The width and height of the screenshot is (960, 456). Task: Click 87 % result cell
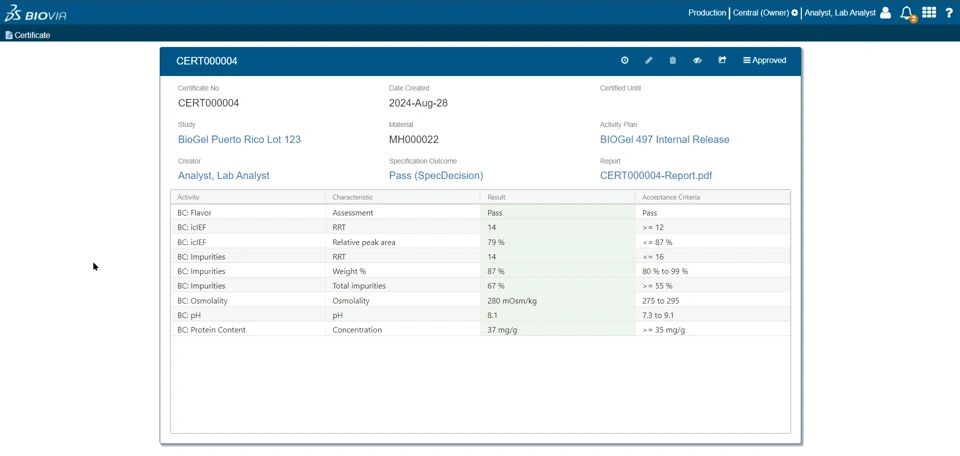click(x=558, y=271)
